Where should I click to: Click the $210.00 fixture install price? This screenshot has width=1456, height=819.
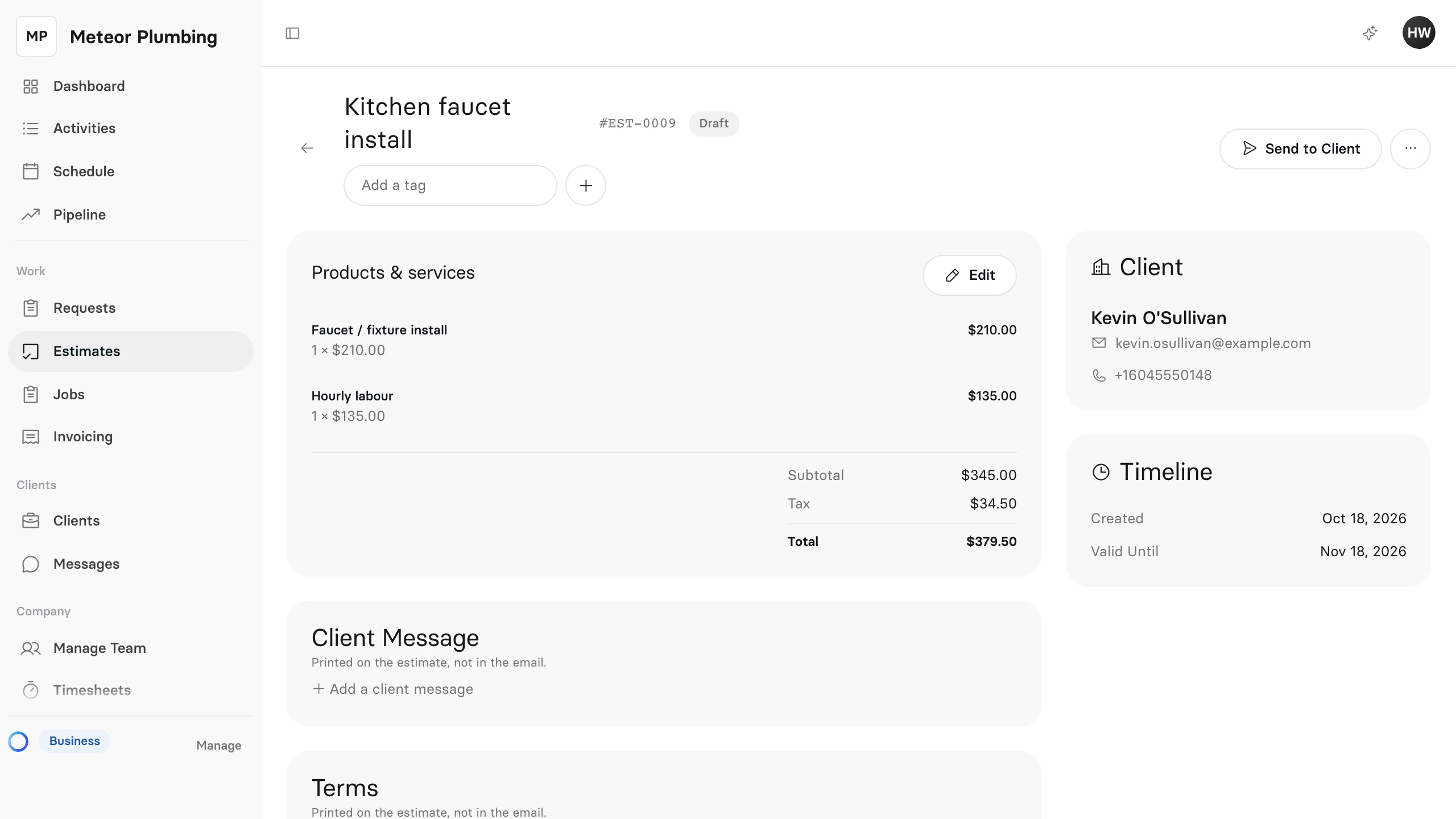coord(992,330)
